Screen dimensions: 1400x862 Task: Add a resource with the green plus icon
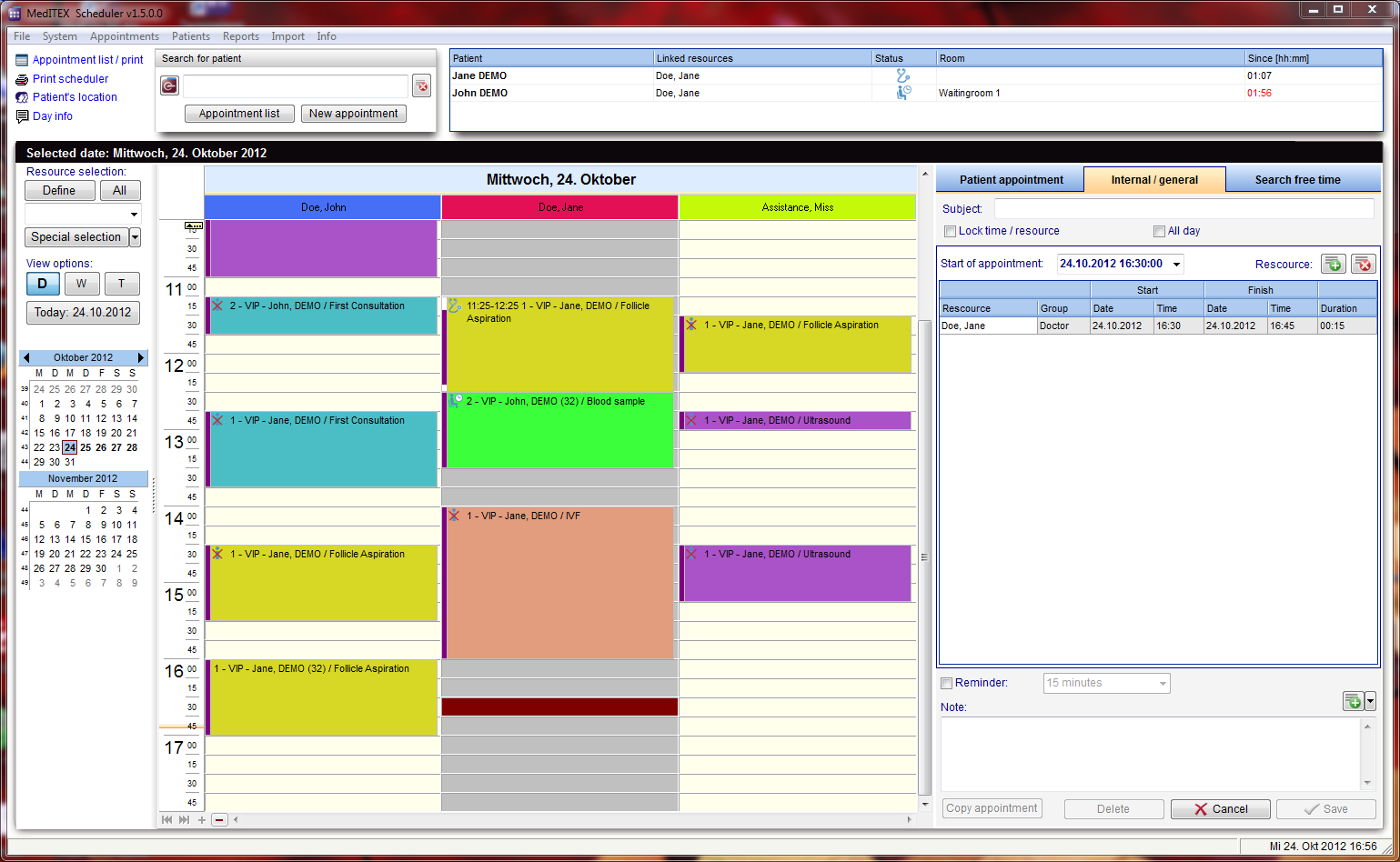[x=1334, y=264]
